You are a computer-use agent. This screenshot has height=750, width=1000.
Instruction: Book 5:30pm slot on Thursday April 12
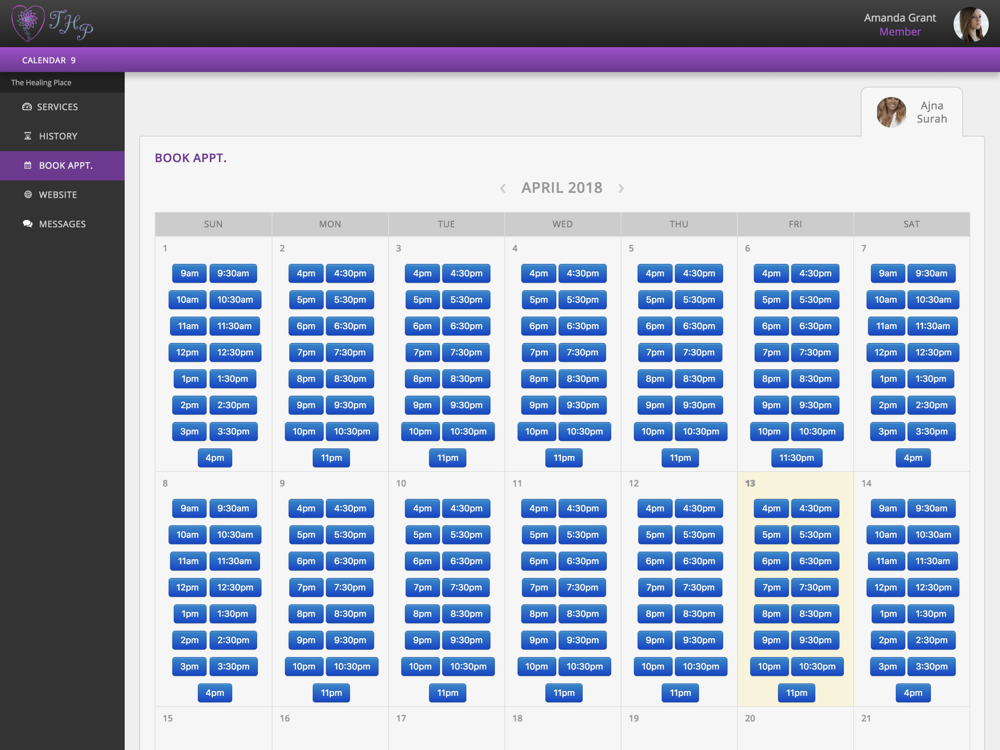coord(699,535)
